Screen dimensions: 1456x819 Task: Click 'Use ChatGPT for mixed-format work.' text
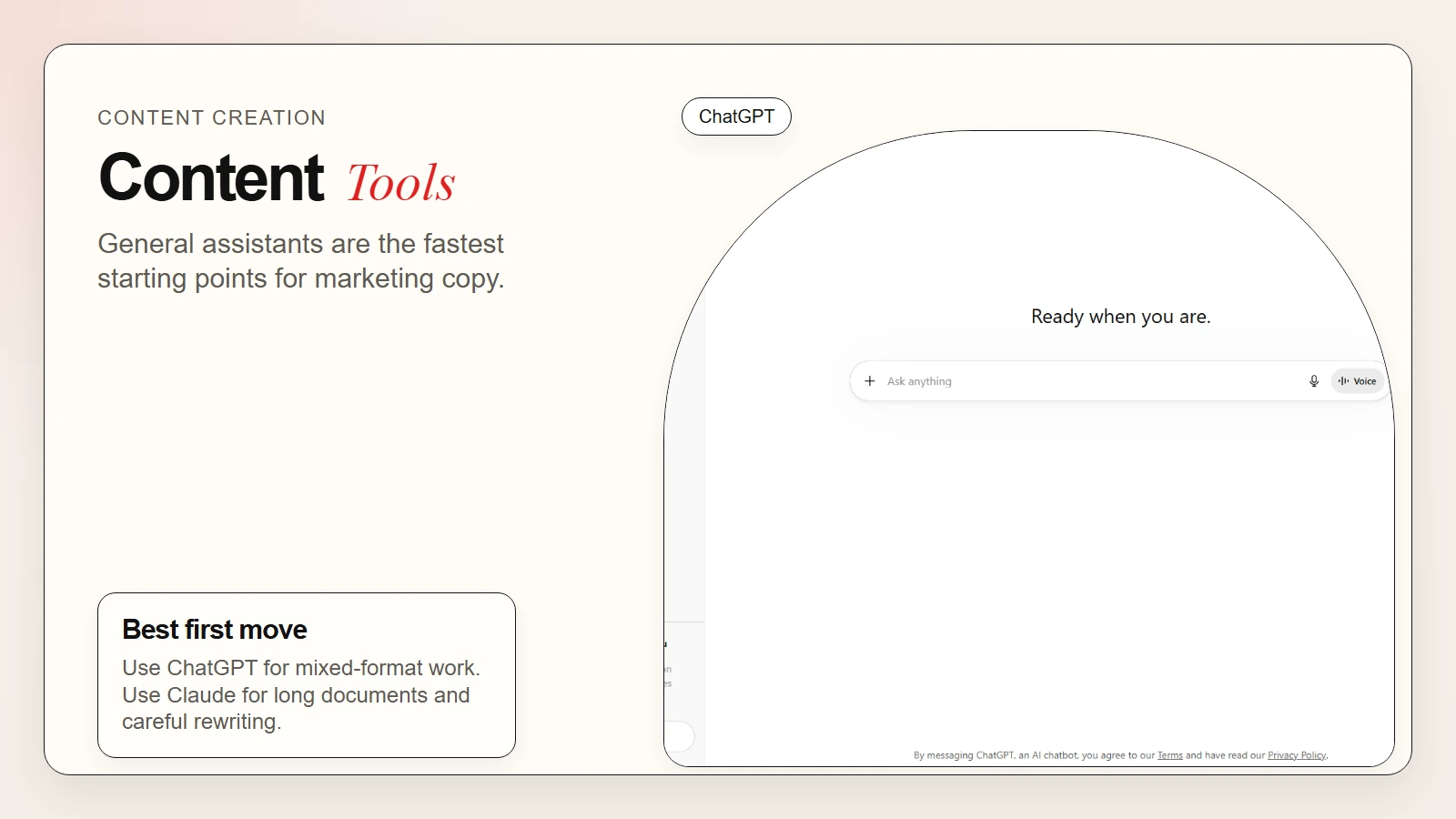tap(301, 668)
